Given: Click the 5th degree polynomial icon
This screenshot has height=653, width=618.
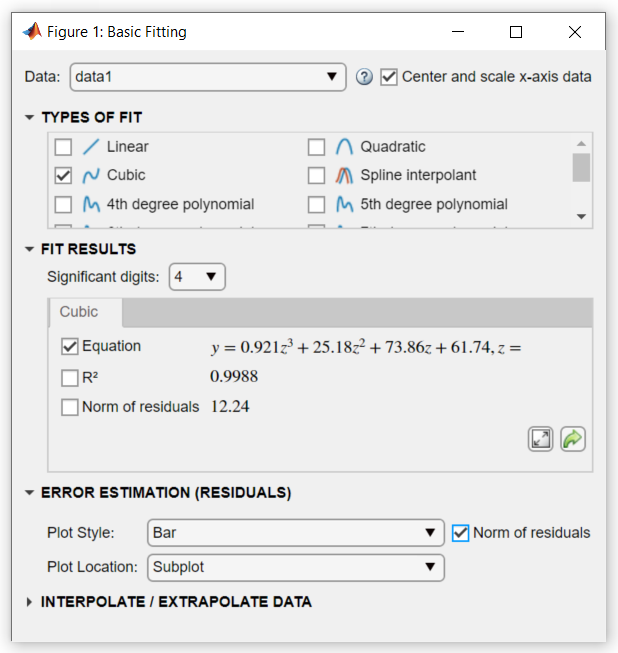Looking at the screenshot, I should click(x=344, y=205).
